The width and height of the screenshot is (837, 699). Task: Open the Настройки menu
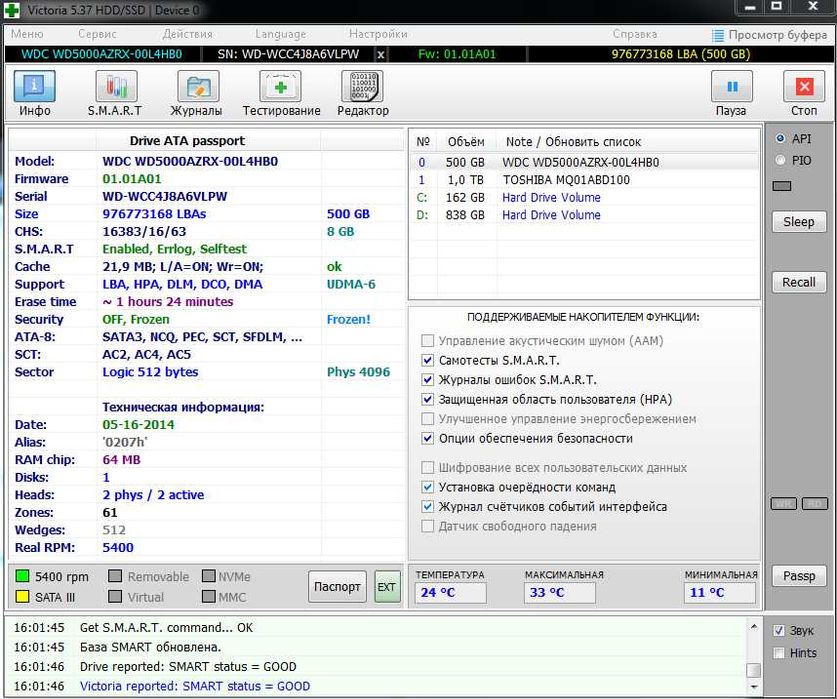pos(378,34)
